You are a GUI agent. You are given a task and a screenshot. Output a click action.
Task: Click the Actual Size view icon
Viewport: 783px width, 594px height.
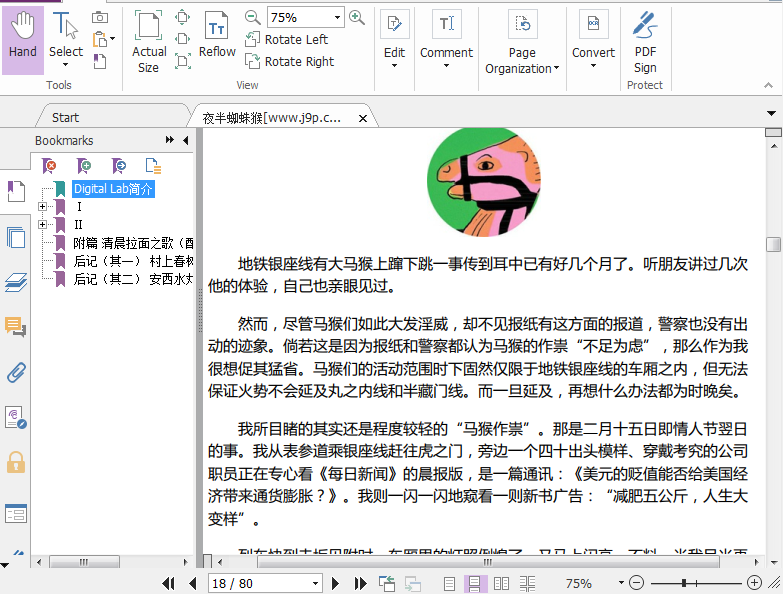click(148, 41)
